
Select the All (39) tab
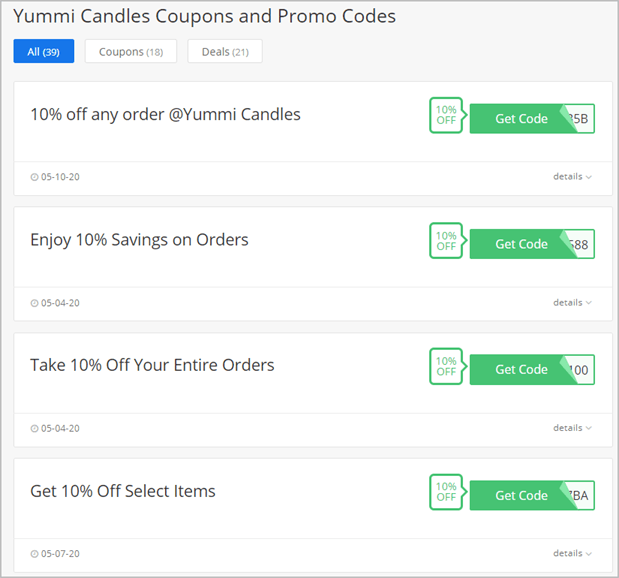pyautogui.click(x=44, y=51)
